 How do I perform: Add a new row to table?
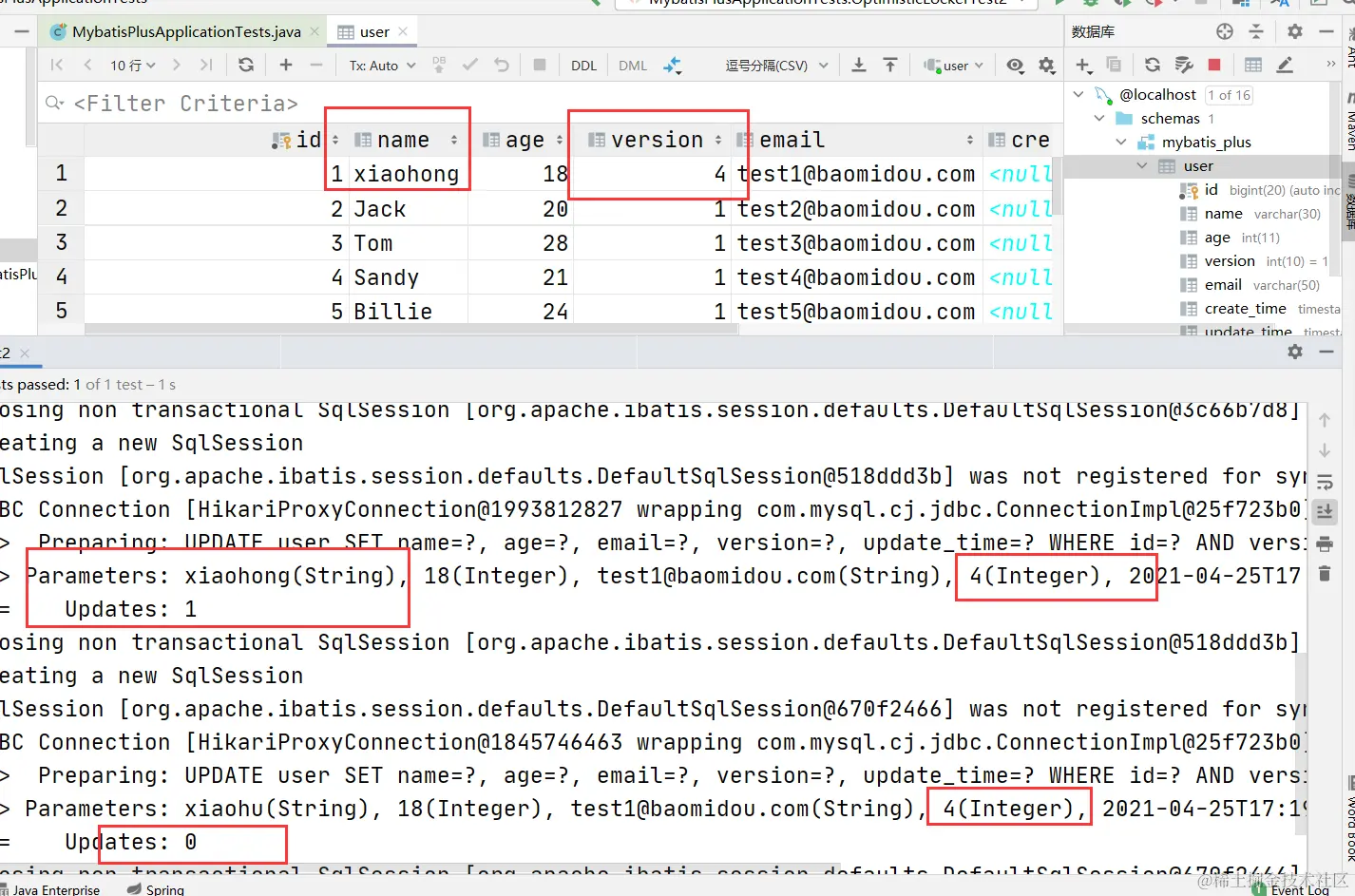[286, 65]
